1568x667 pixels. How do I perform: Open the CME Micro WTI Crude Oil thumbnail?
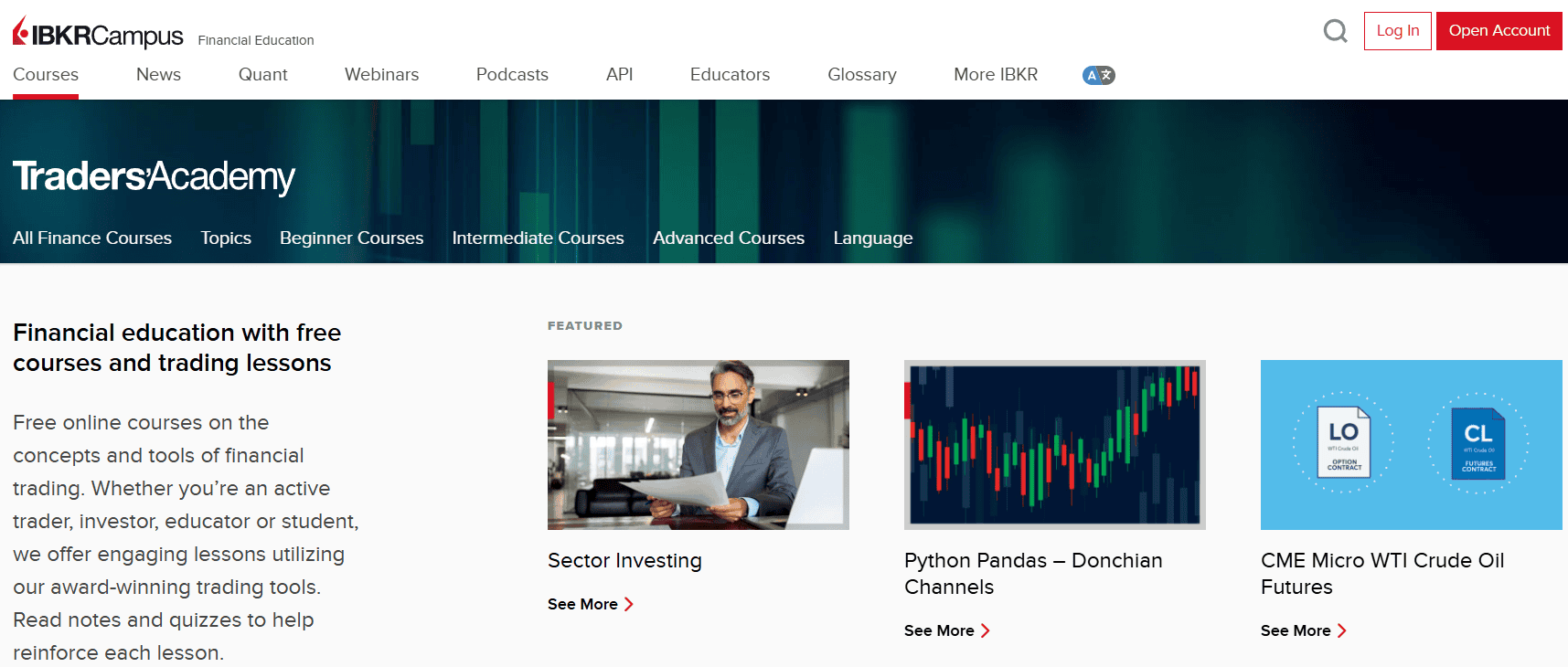(x=1412, y=445)
